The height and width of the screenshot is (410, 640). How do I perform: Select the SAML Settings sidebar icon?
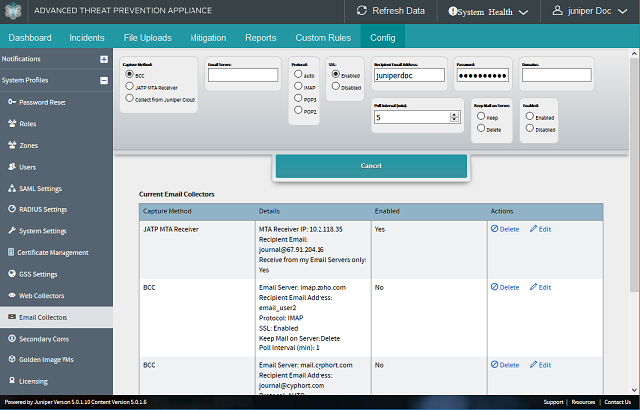11,188
